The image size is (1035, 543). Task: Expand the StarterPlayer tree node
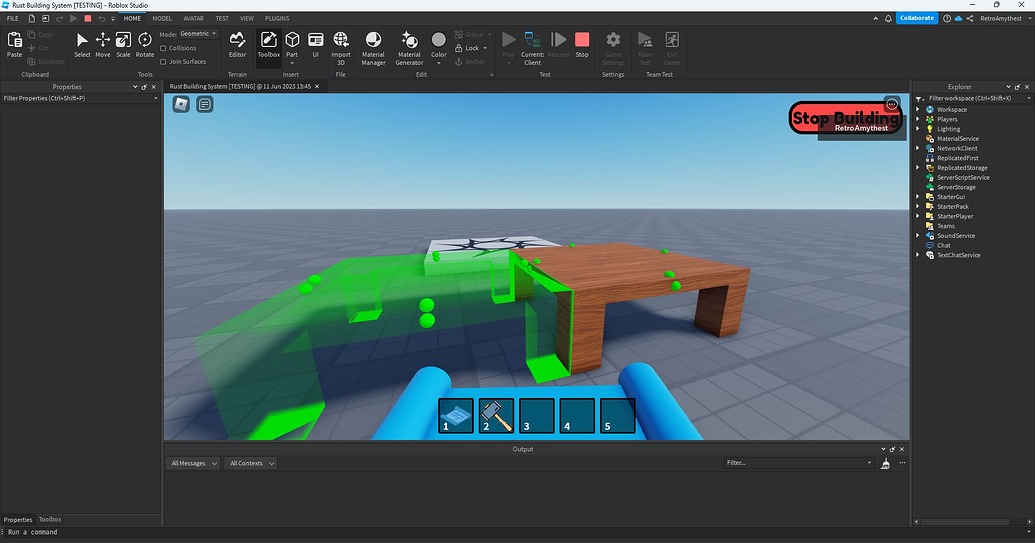pyautogui.click(x=918, y=216)
